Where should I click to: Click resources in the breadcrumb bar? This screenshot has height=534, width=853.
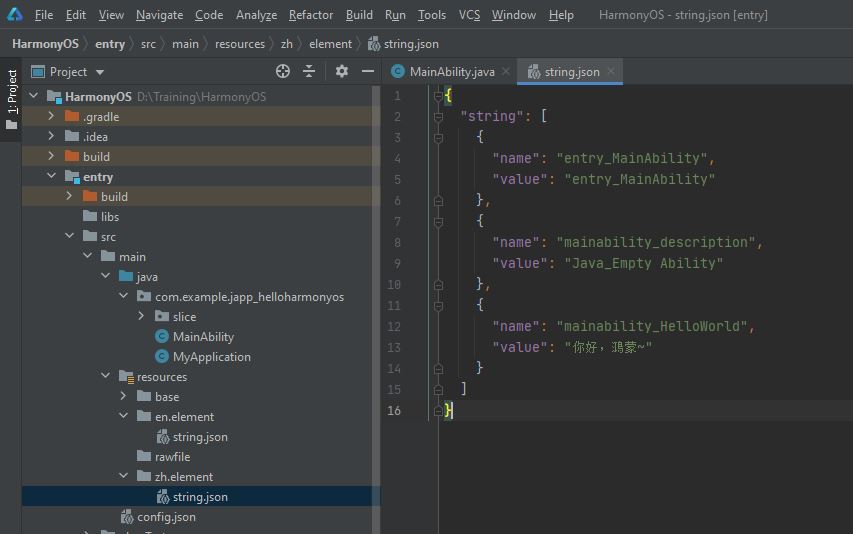(240, 44)
